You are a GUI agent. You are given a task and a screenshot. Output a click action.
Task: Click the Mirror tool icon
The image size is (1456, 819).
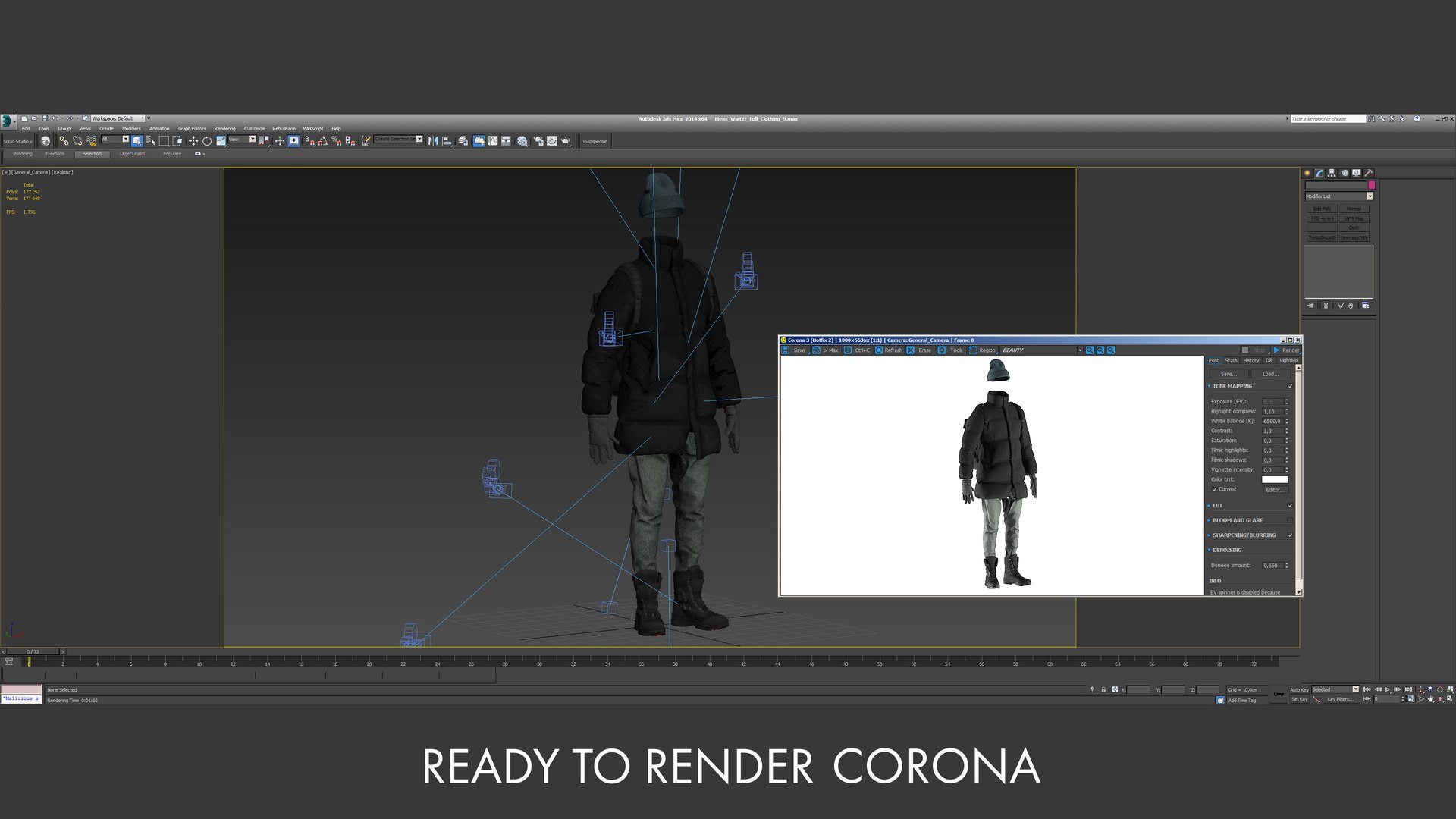pyautogui.click(x=433, y=141)
